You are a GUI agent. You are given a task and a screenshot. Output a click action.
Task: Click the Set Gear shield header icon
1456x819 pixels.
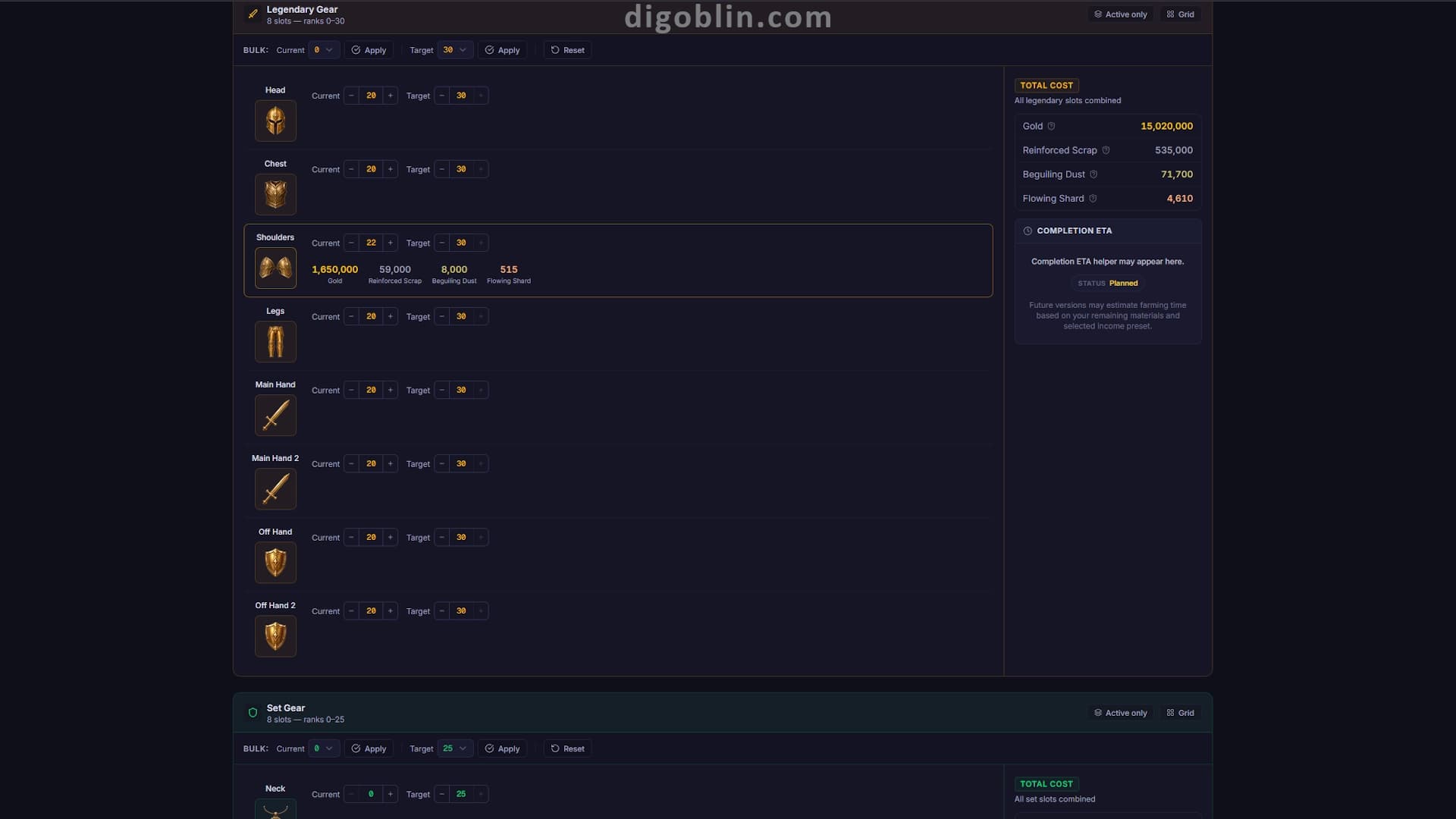click(253, 713)
